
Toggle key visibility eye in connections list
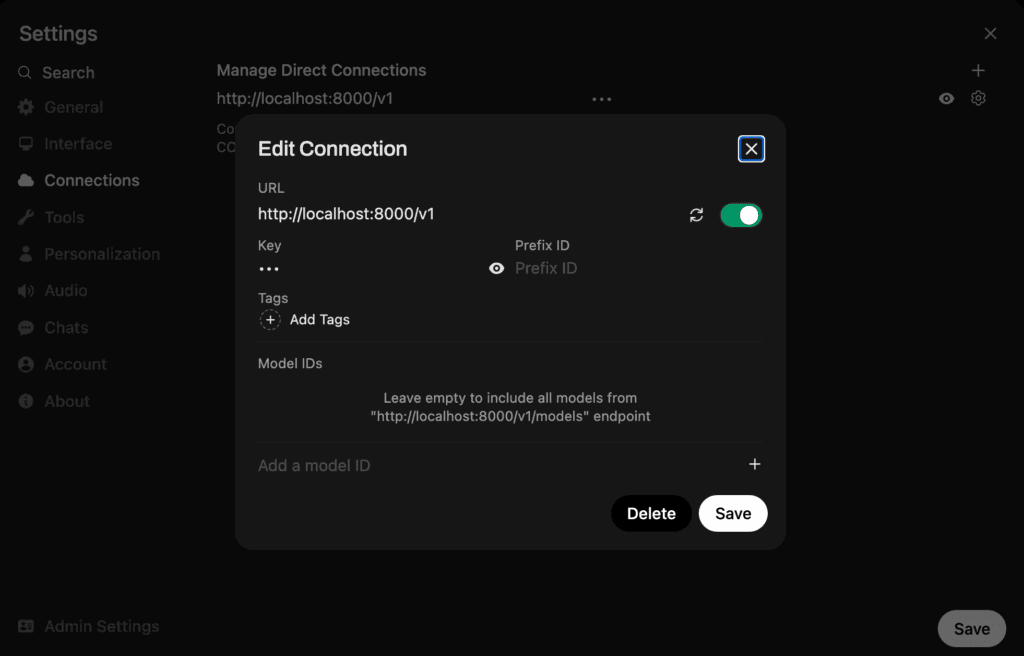click(x=946, y=99)
